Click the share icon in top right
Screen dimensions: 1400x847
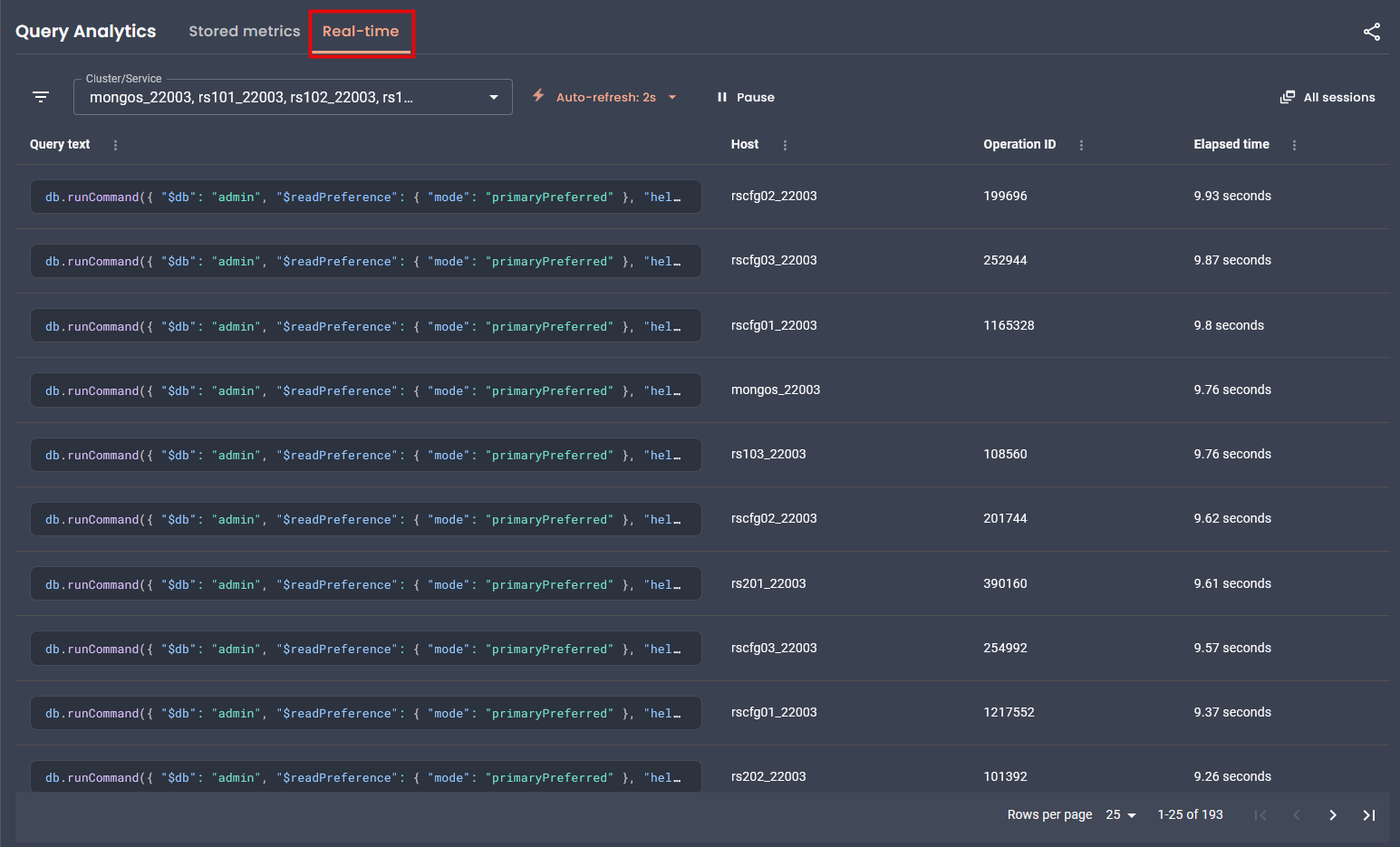click(1372, 32)
